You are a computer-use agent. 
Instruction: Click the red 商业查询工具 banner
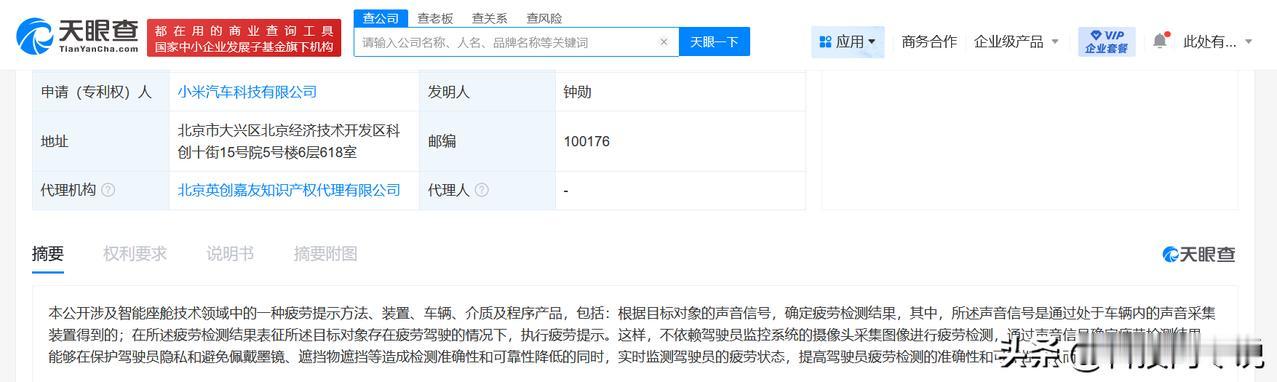click(x=244, y=38)
